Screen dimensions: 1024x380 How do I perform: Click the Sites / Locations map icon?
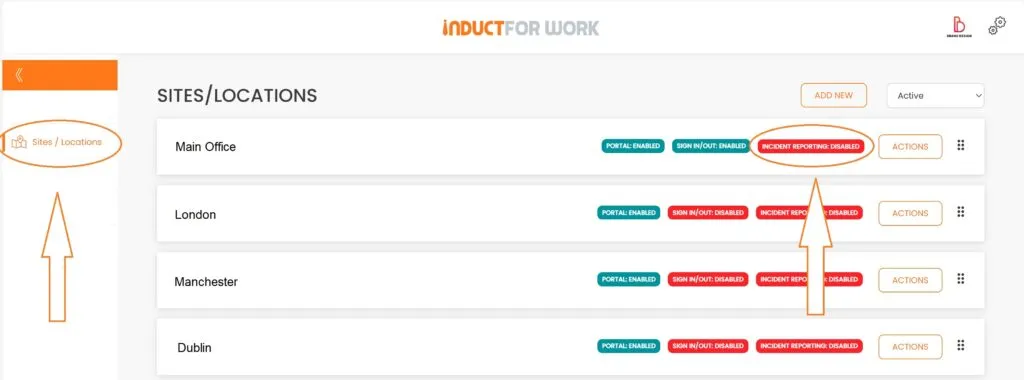[x=20, y=142]
